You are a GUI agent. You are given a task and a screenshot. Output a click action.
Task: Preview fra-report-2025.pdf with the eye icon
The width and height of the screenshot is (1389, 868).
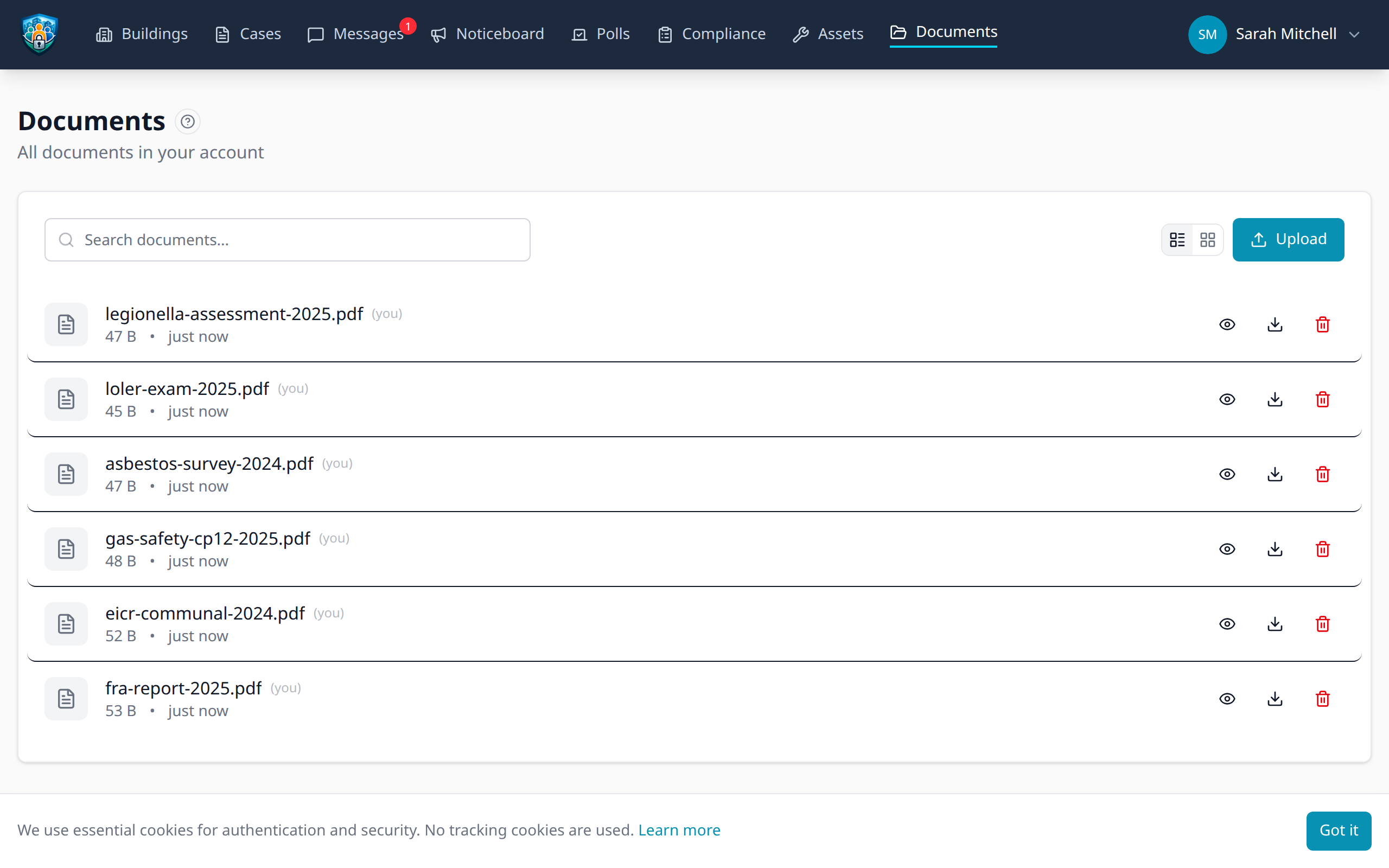pyautogui.click(x=1227, y=699)
